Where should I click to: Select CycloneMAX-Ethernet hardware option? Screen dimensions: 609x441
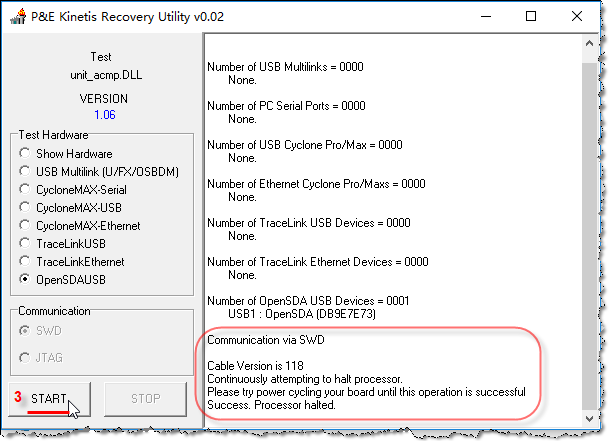[x=24, y=226]
